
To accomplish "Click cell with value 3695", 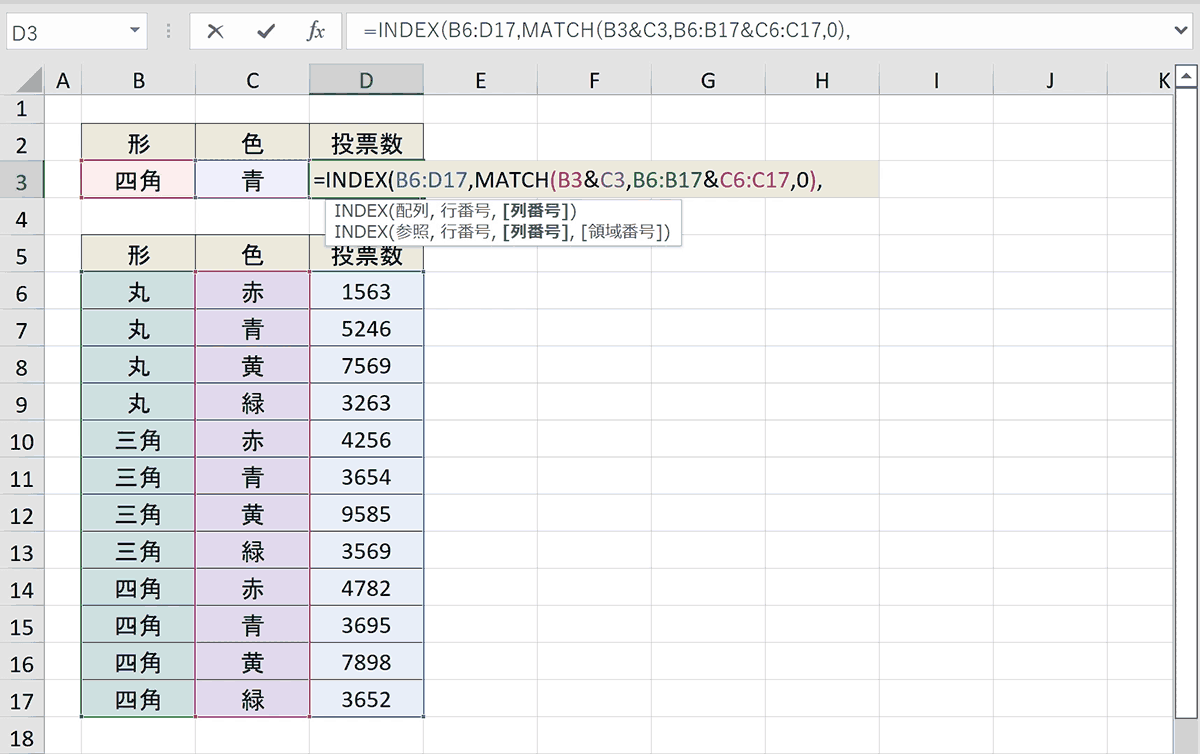I will tap(366, 625).
